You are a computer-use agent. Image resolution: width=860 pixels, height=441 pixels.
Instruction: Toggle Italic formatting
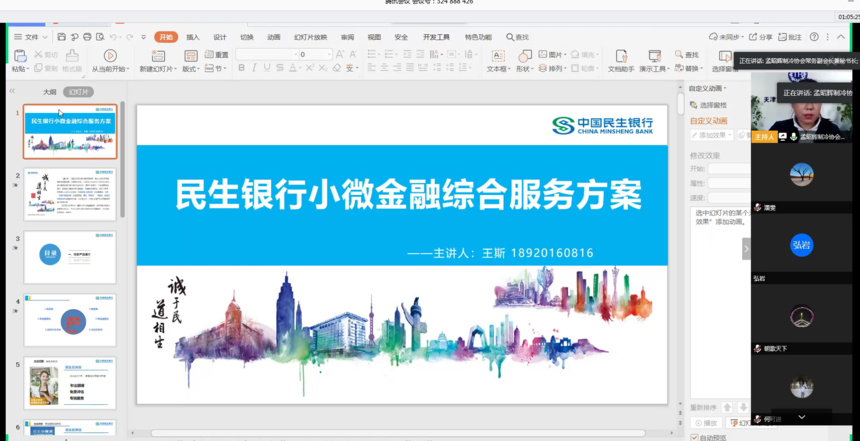coord(254,67)
